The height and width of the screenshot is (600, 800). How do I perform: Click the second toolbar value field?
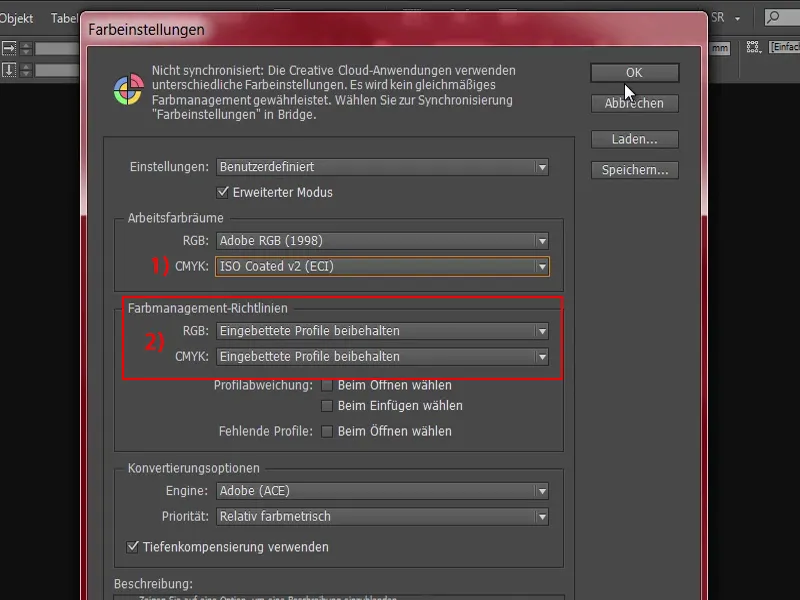pyautogui.click(x=57, y=70)
